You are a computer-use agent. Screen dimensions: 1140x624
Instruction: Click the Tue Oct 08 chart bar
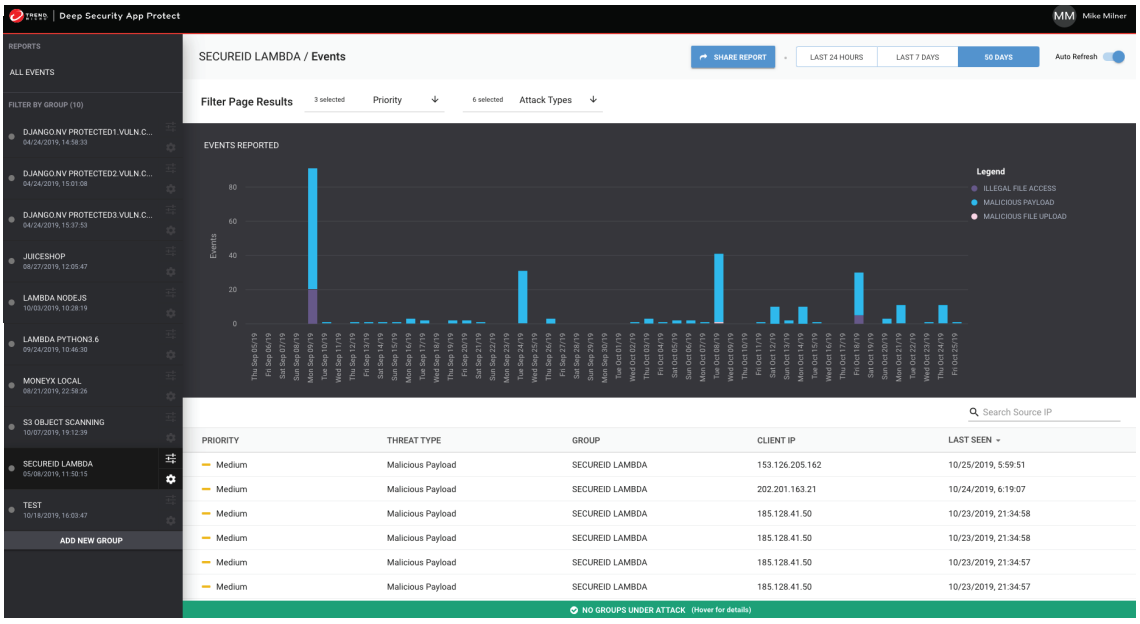[x=719, y=288]
